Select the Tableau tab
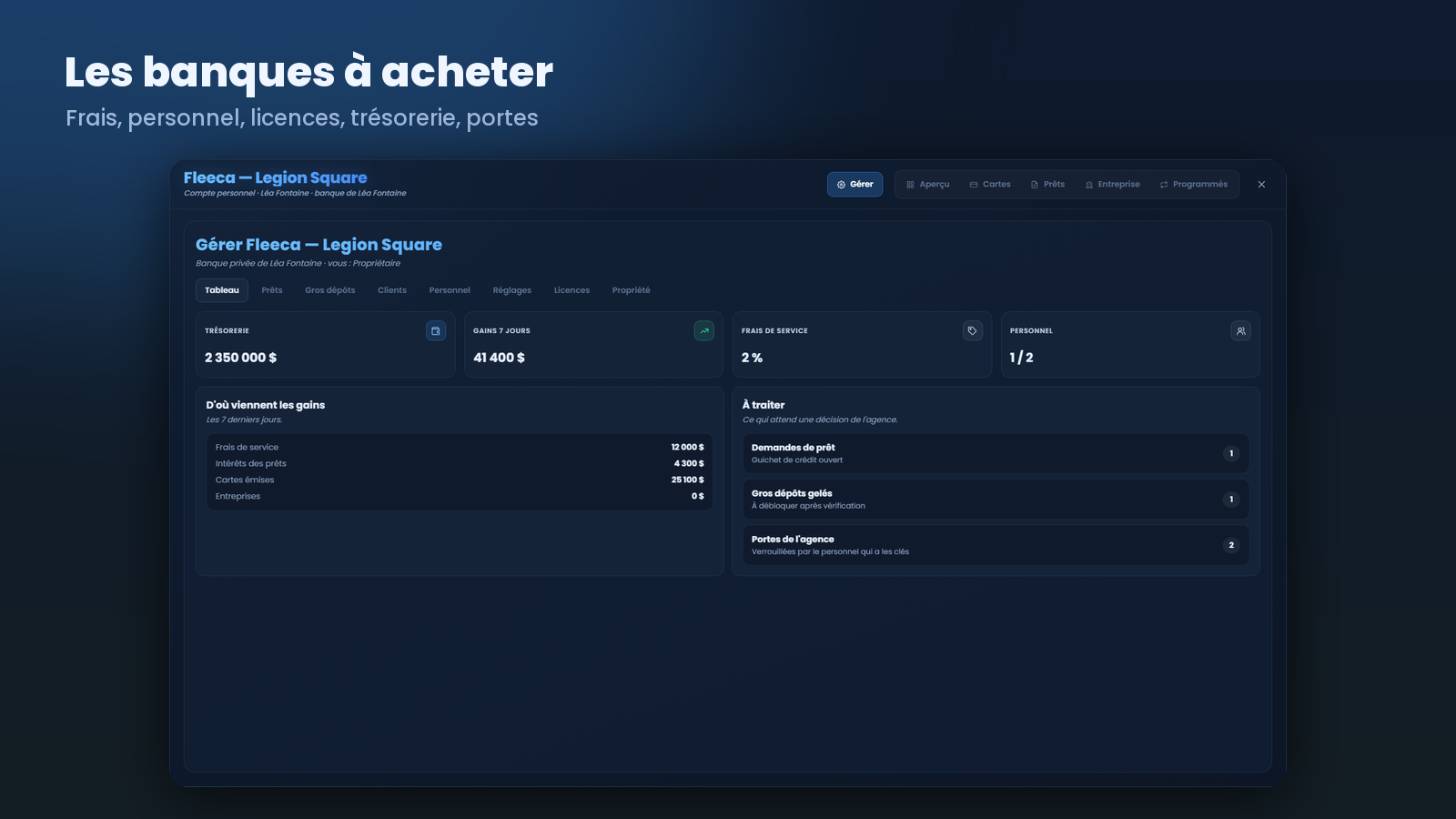The height and width of the screenshot is (819, 1456). coord(222,290)
